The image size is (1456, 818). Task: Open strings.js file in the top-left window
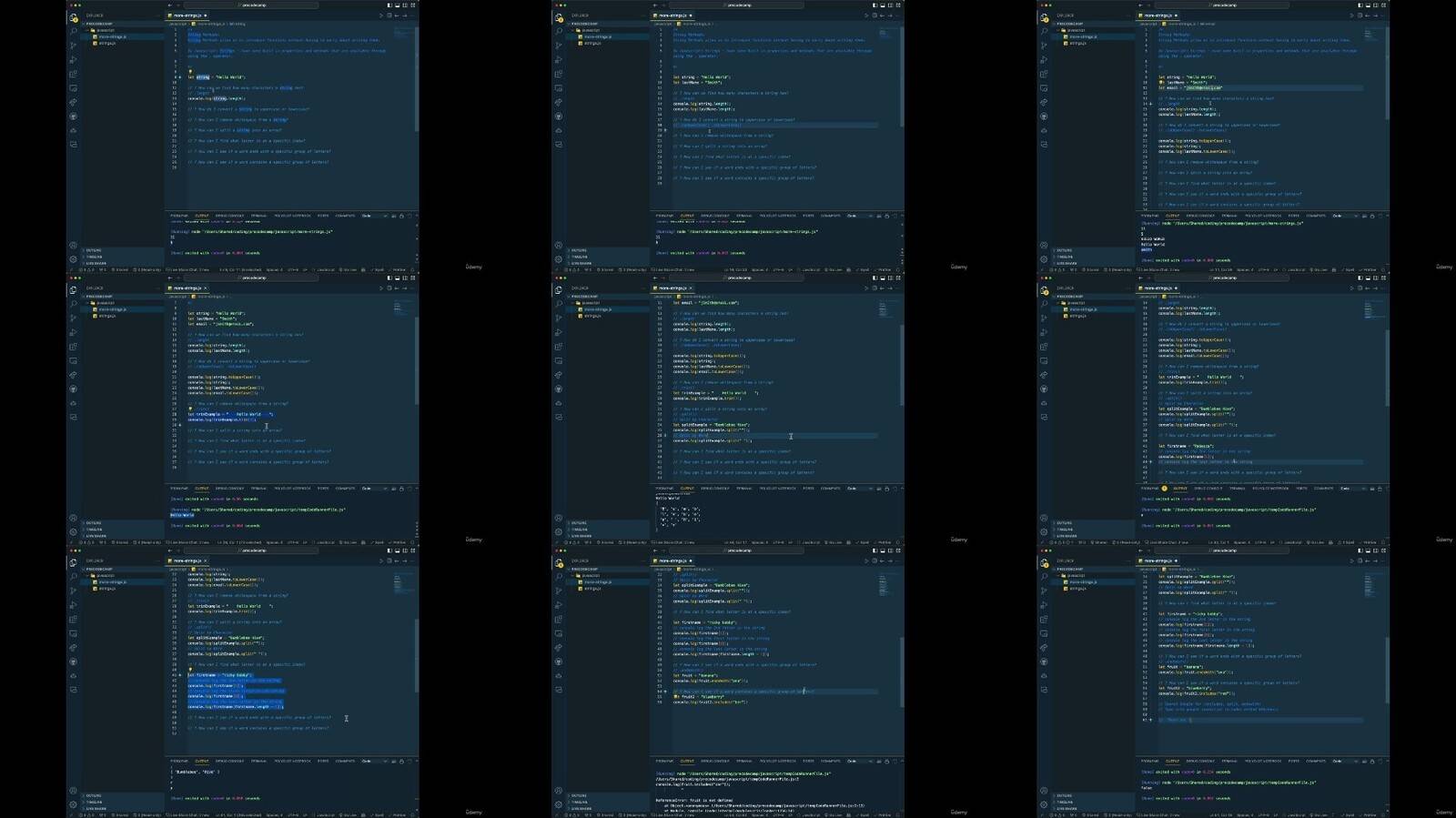click(x=107, y=43)
